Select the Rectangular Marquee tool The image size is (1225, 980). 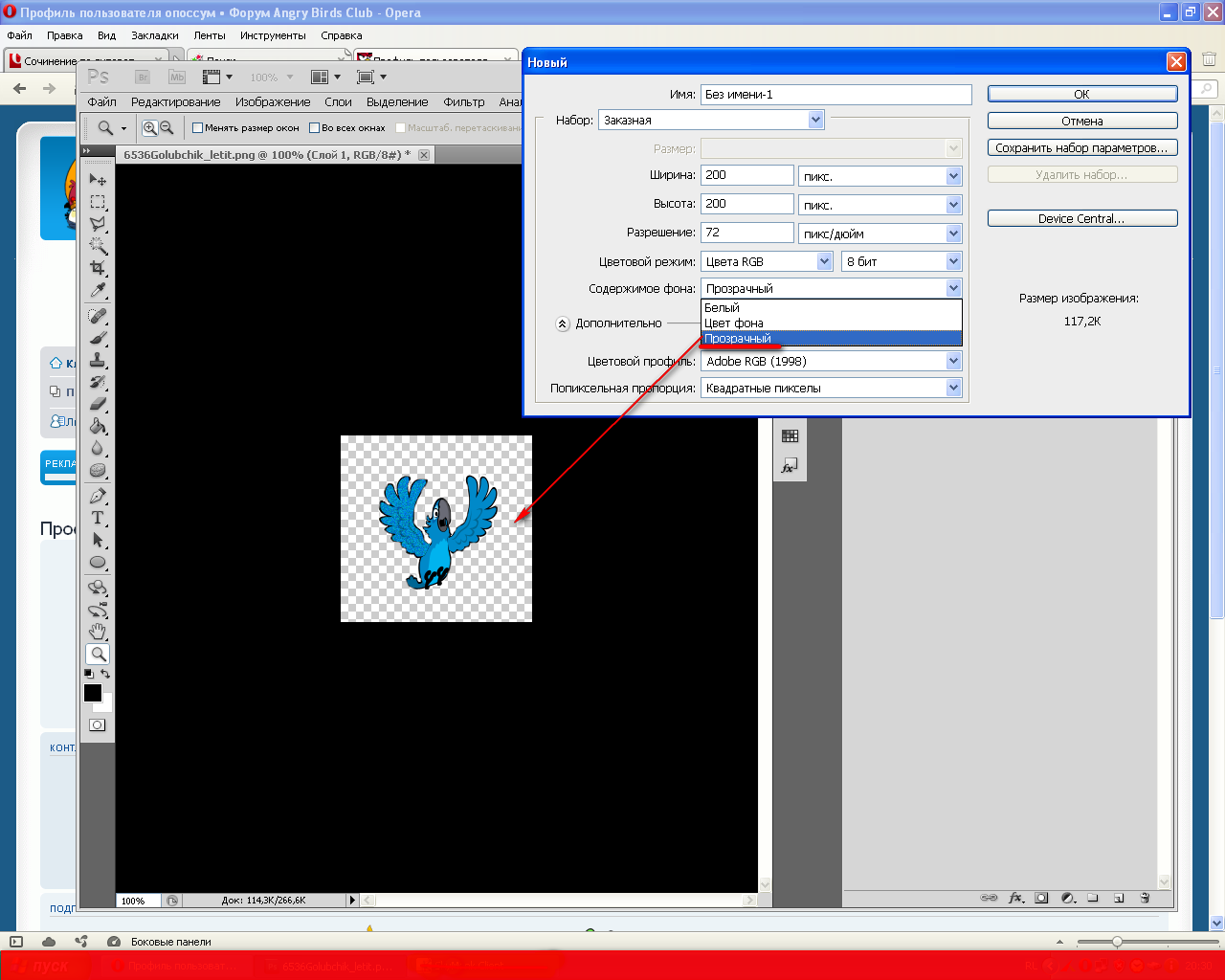[x=98, y=202]
